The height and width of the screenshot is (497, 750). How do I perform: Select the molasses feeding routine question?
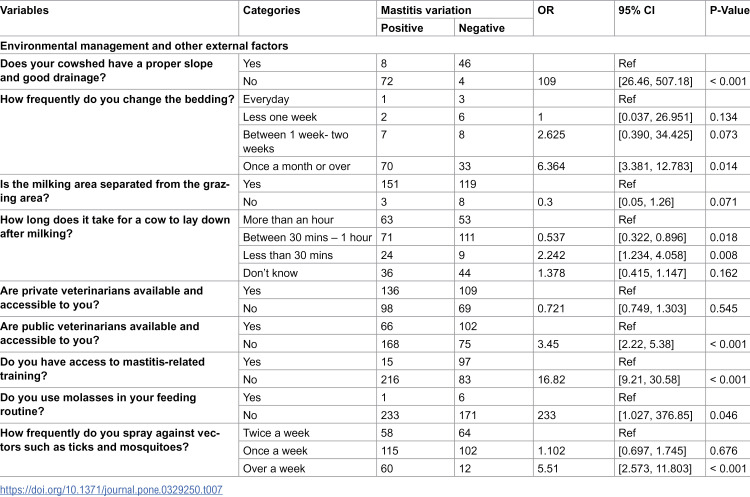pos(98,404)
